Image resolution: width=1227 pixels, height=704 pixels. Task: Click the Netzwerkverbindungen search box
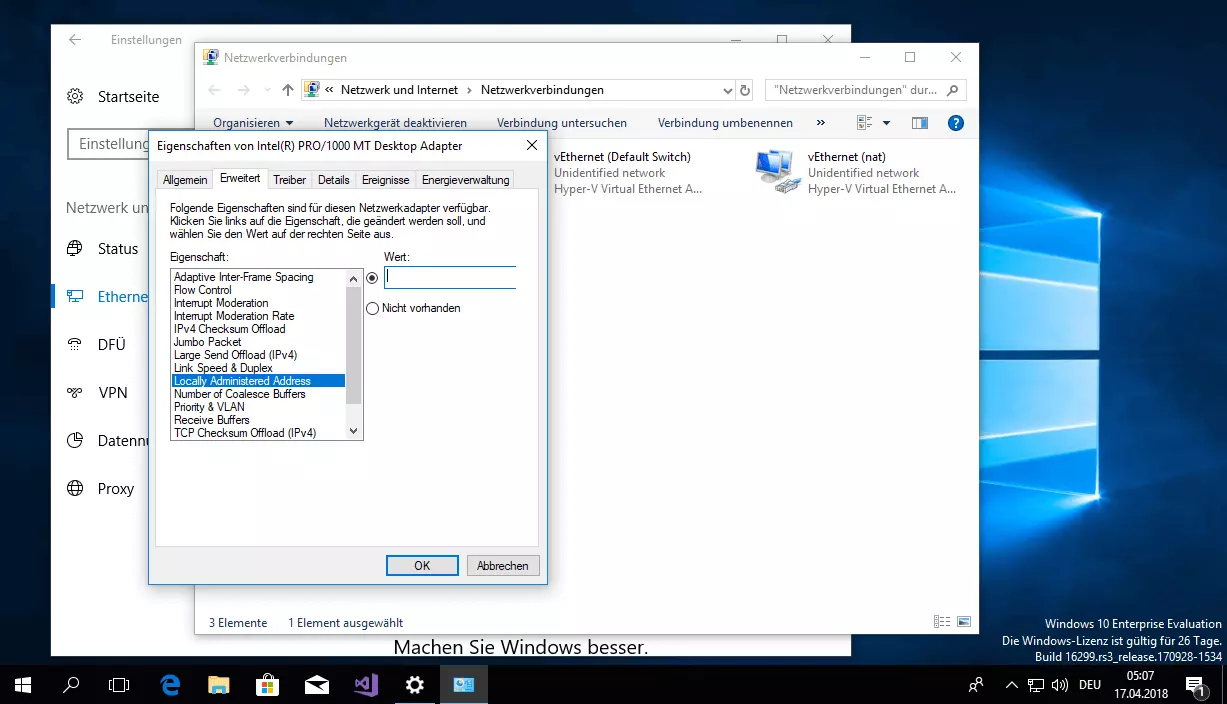pyautogui.click(x=866, y=90)
